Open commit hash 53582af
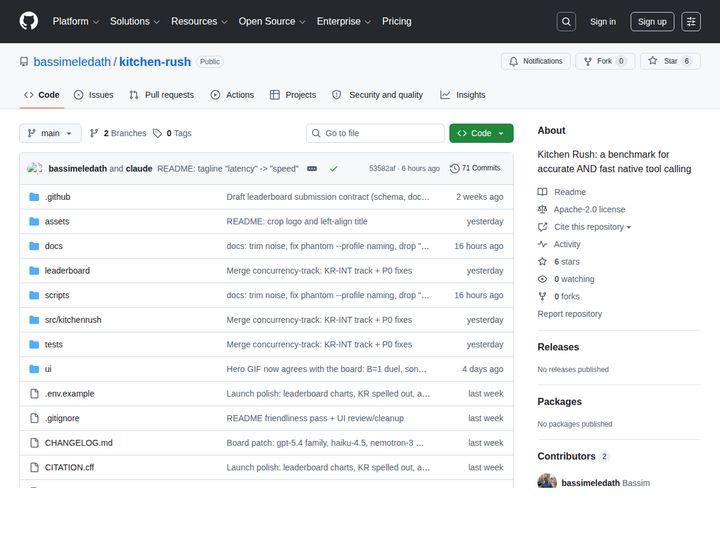 coord(382,169)
